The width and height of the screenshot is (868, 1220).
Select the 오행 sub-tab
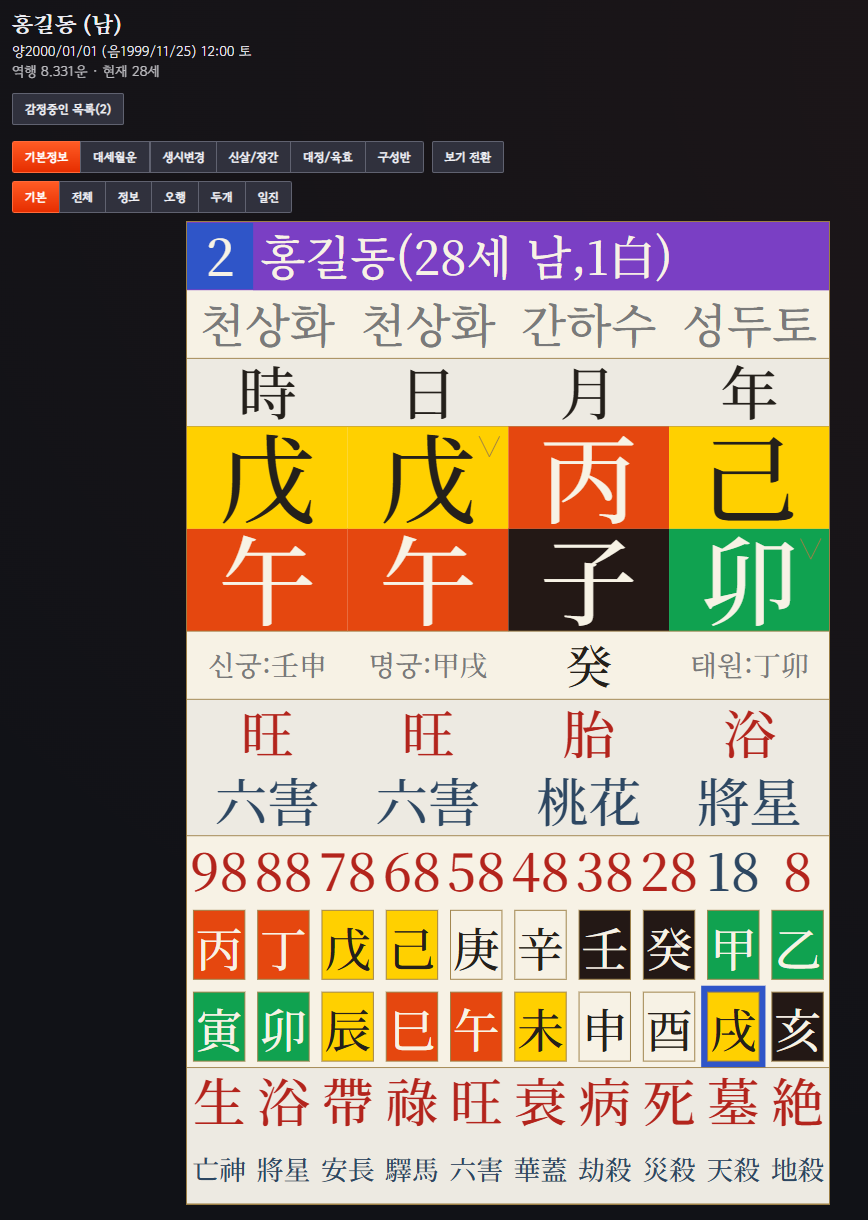click(x=175, y=197)
